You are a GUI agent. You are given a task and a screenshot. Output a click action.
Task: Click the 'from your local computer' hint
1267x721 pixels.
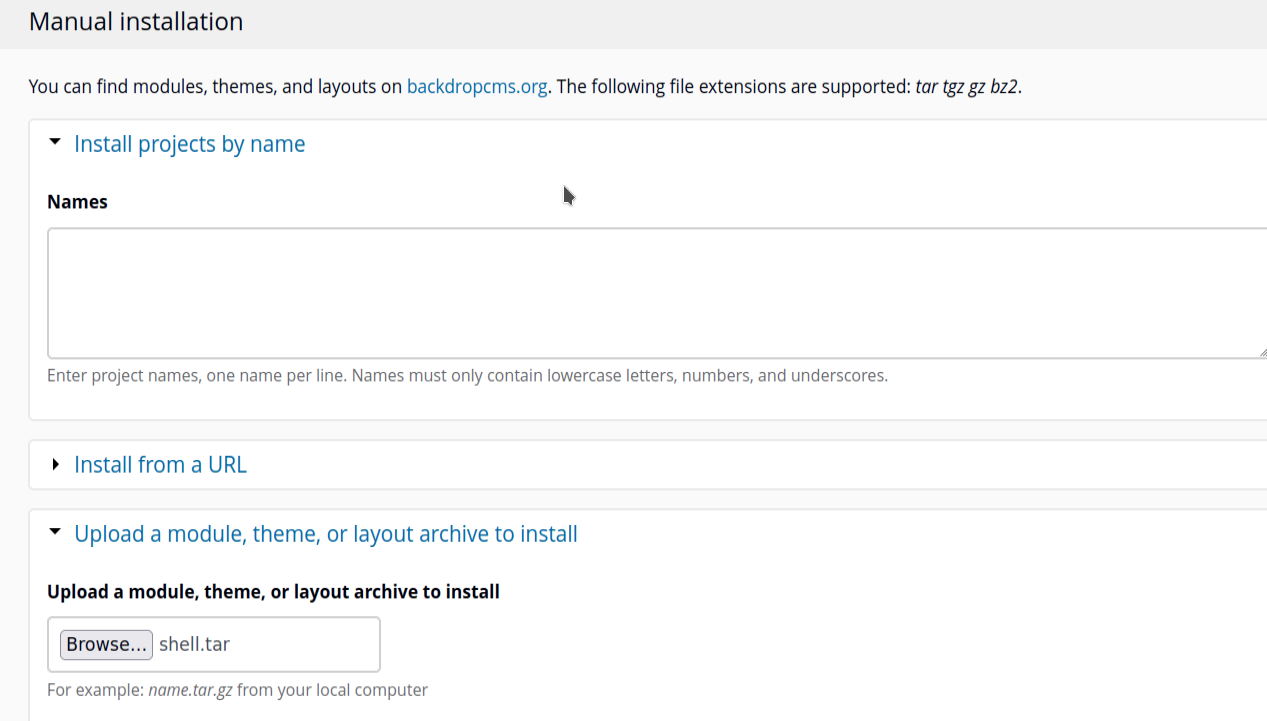(x=332, y=690)
